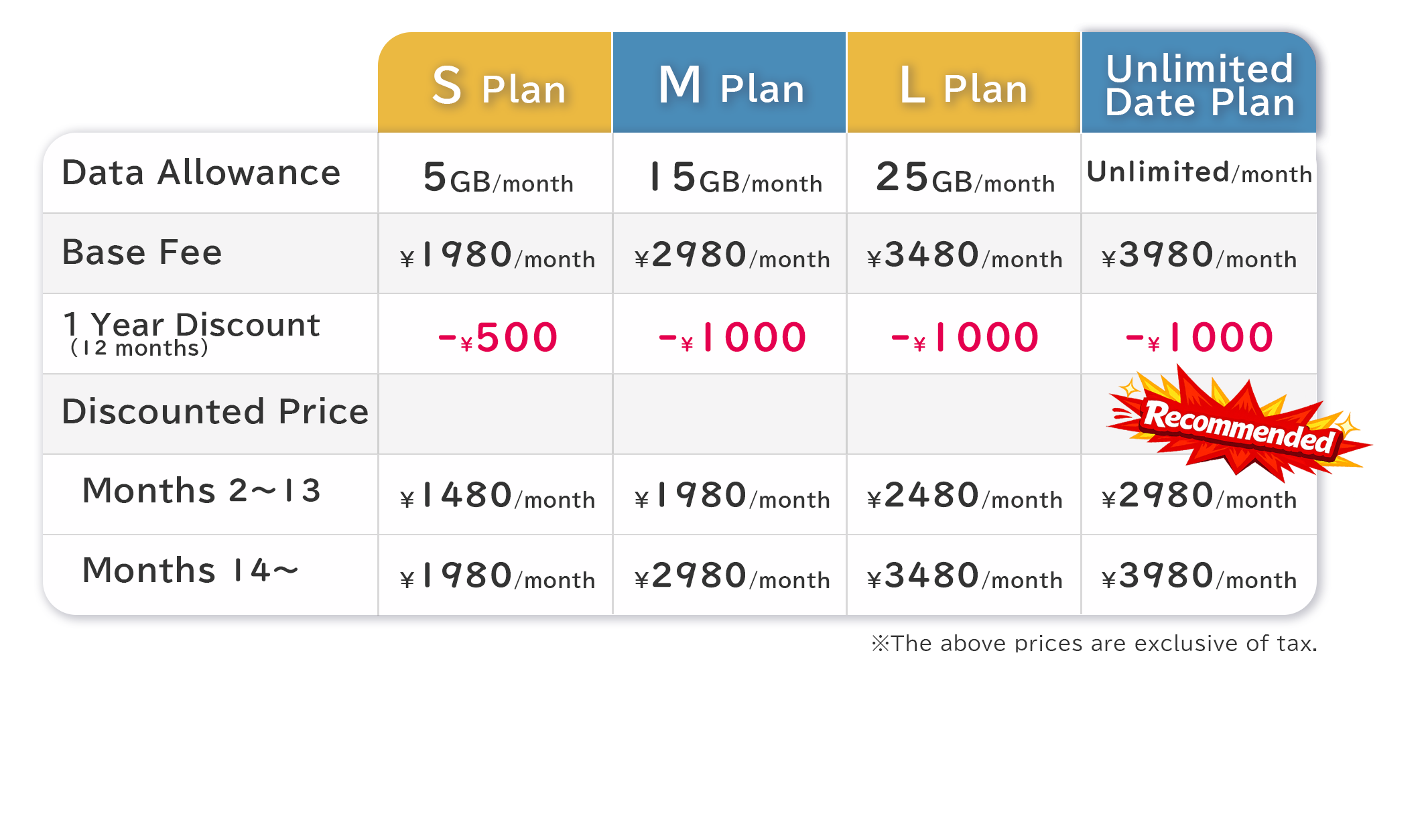Select the Unlimited Date Plan header
This screenshot has height=840, width=1426.
pyautogui.click(x=1199, y=82)
